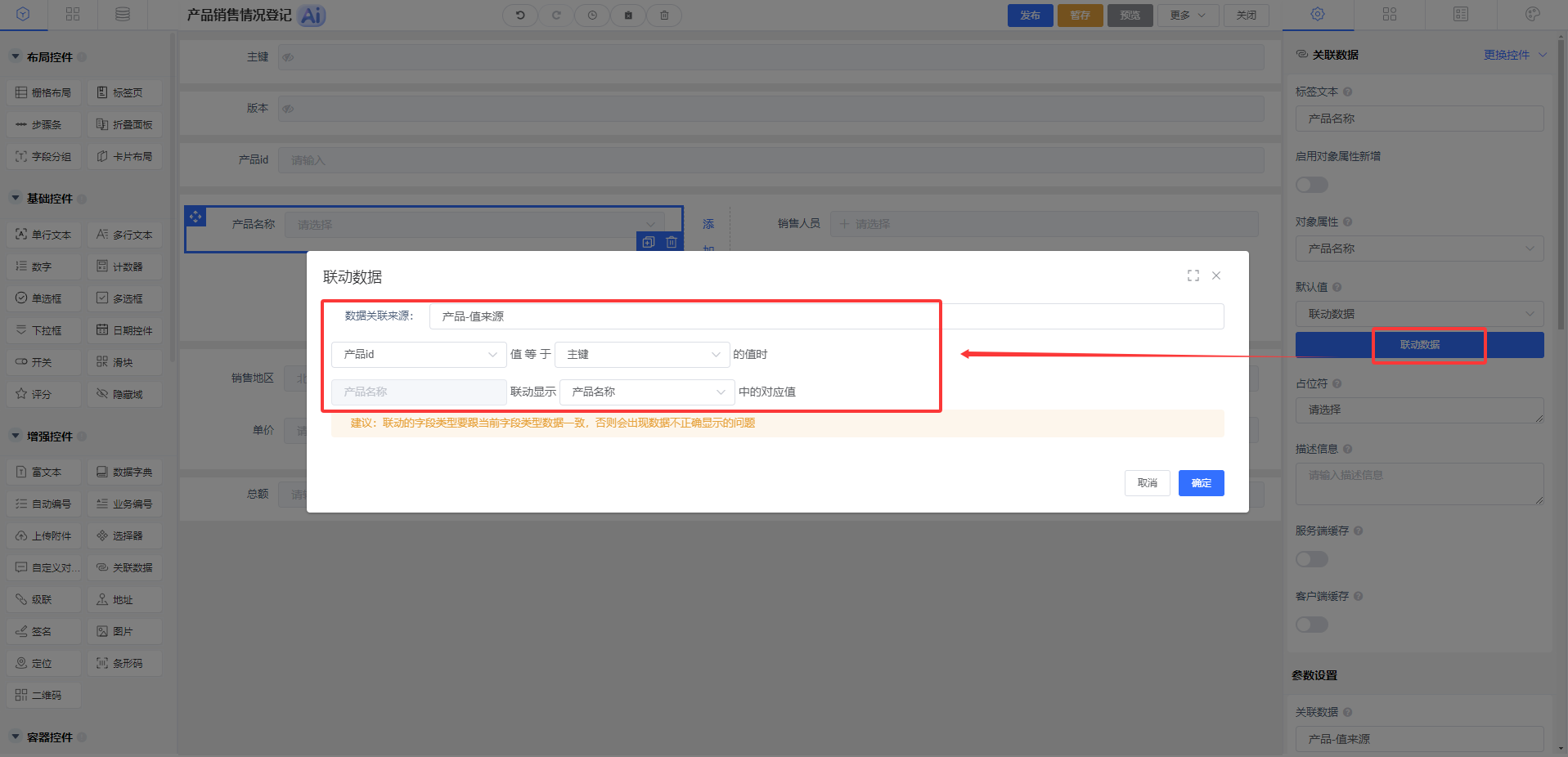Collapse the 增强控件 section
The image size is (1568, 757).
pos(16,437)
